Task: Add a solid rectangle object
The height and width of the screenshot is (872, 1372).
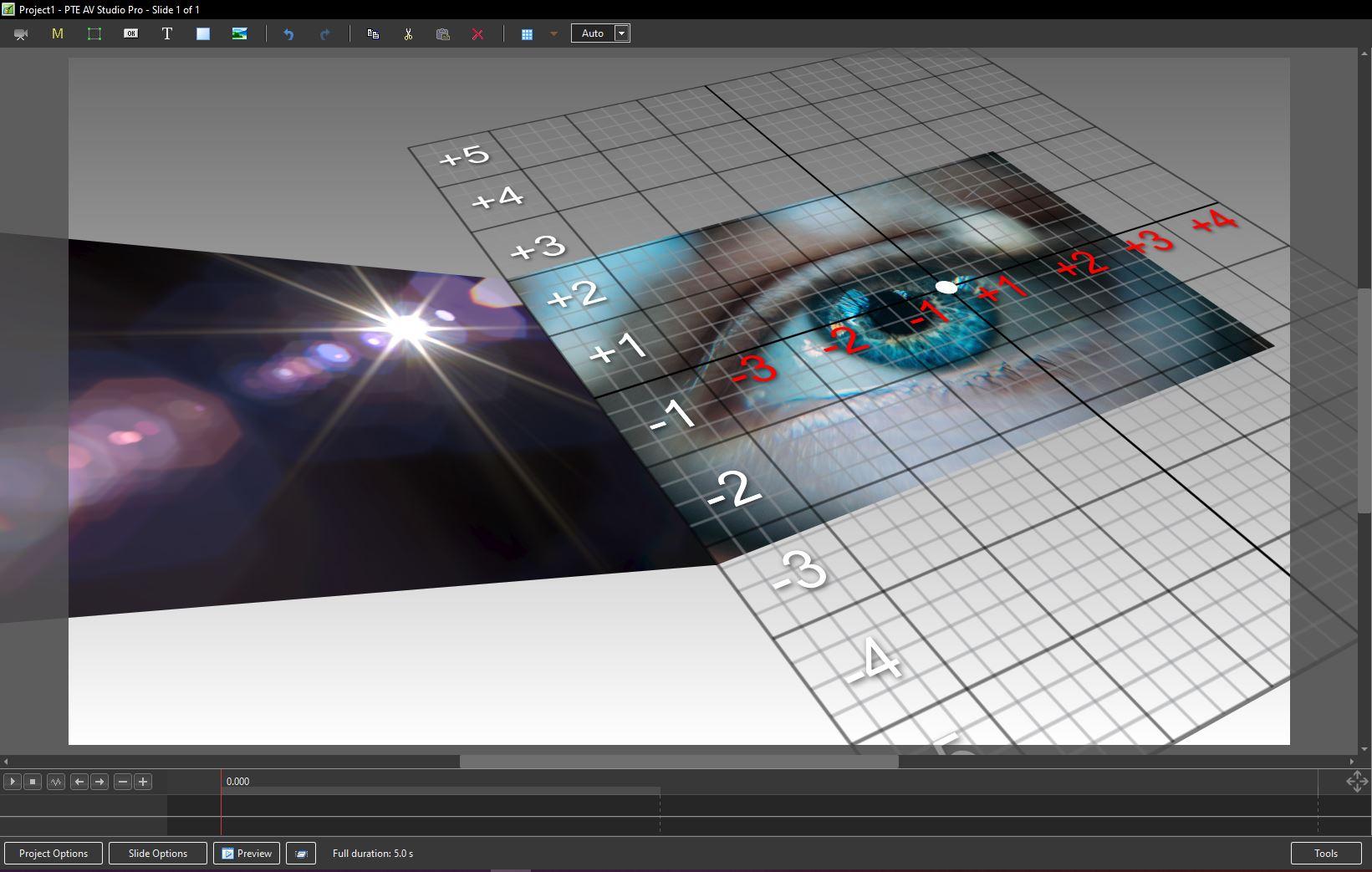Action: [203, 34]
